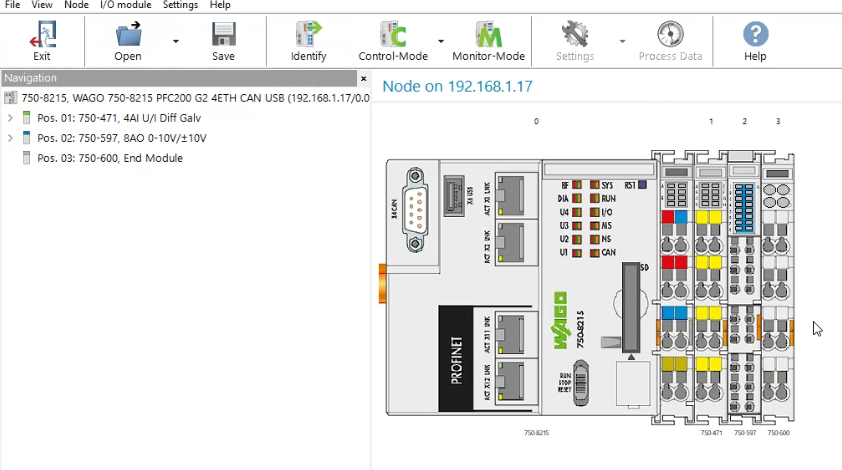
Task: Click the DIA status LED
Action: click(577, 198)
